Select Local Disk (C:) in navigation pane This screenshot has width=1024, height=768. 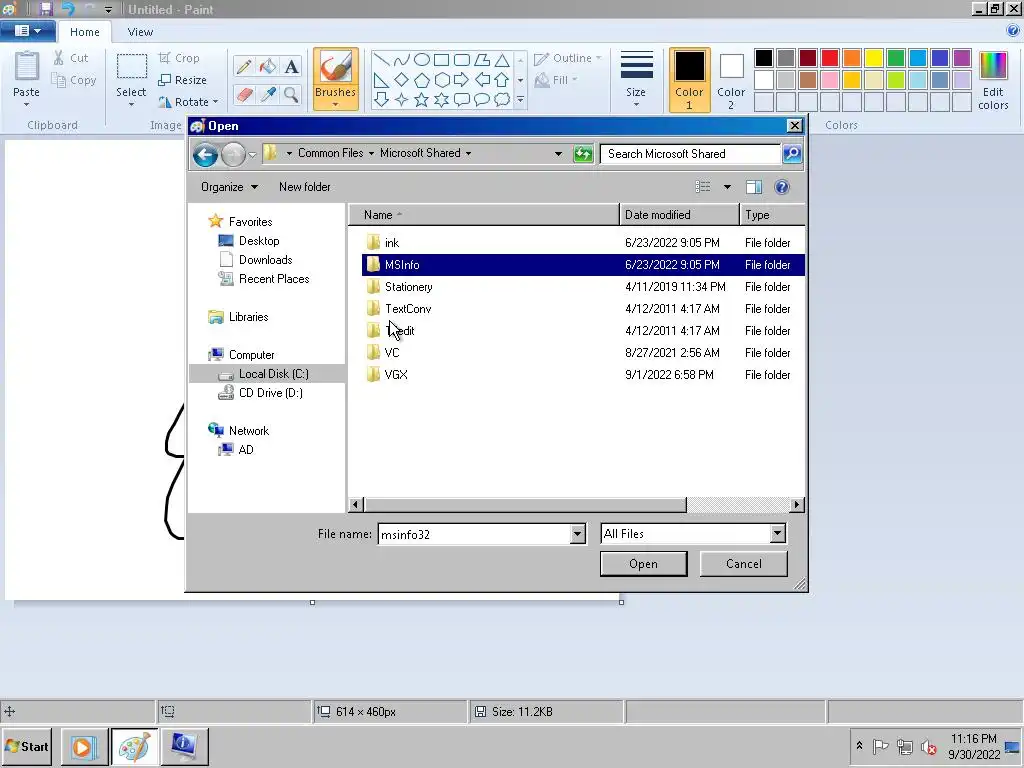267,374
